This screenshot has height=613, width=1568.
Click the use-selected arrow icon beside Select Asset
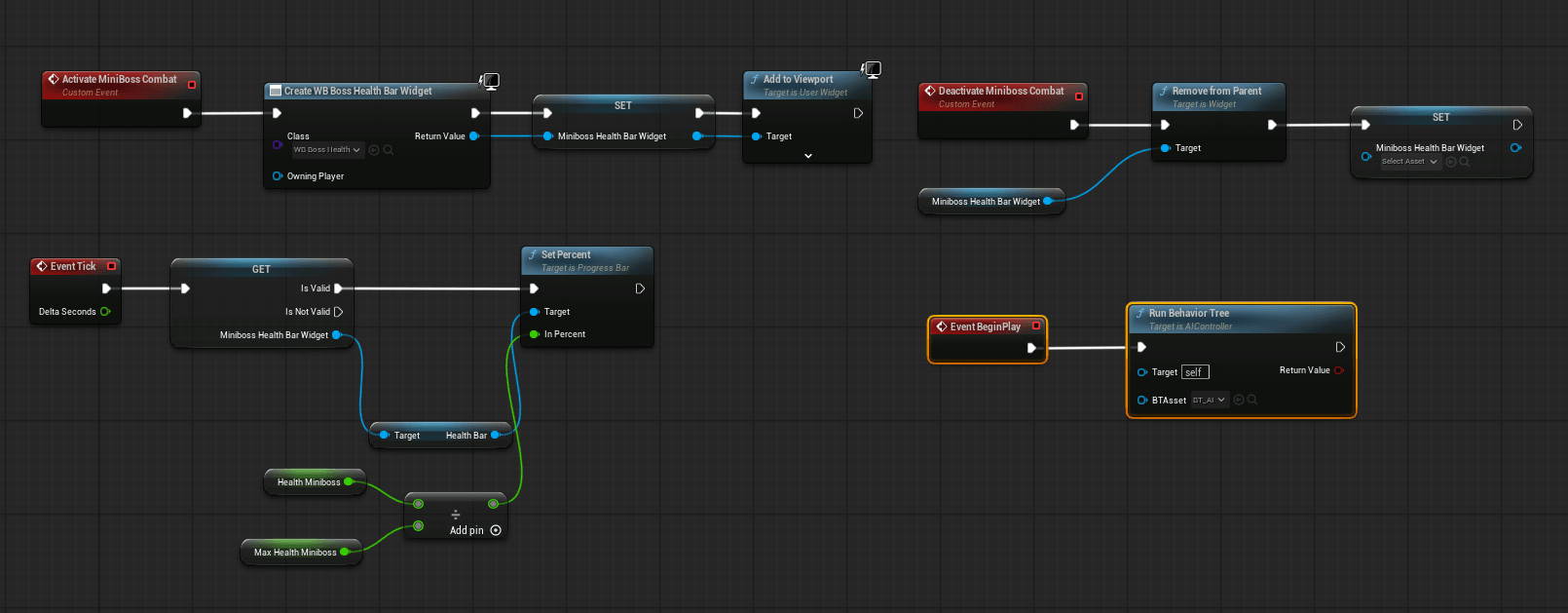[1451, 162]
